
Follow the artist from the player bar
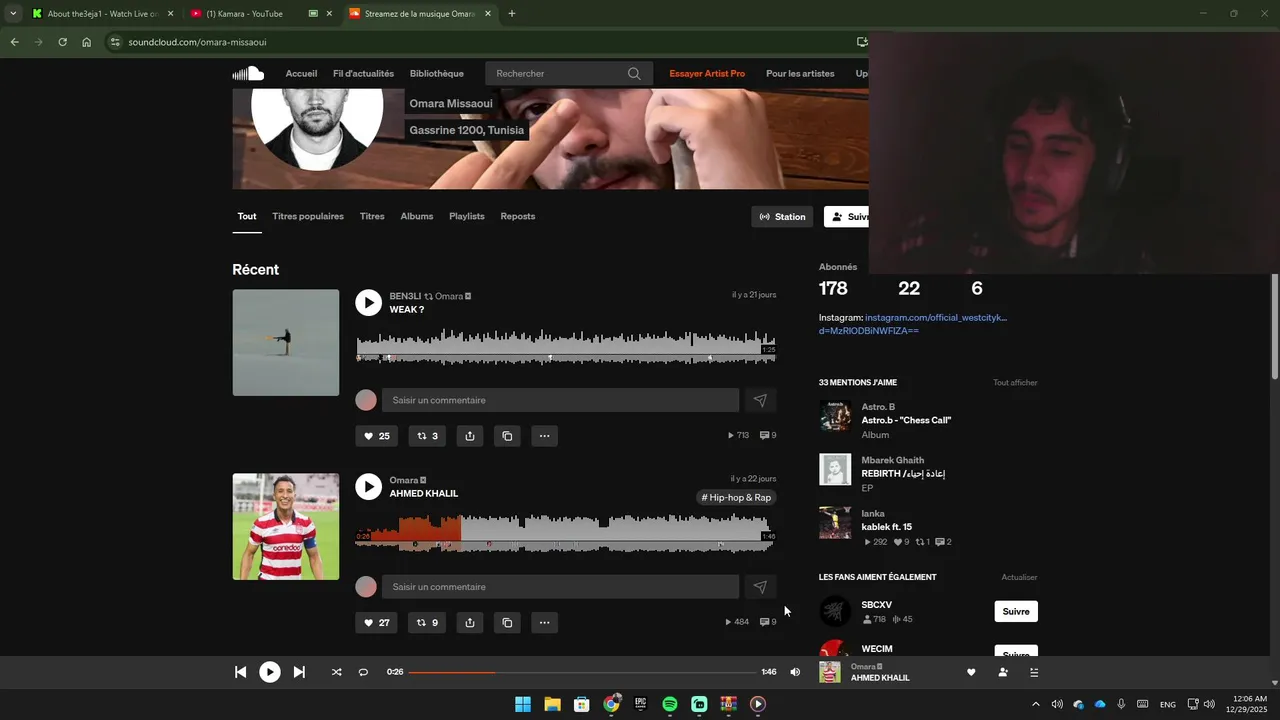click(x=1003, y=672)
